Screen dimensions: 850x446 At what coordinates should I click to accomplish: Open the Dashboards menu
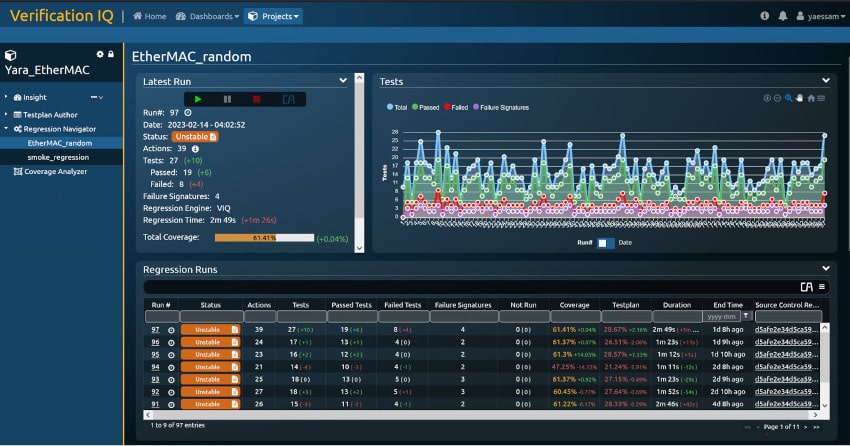pos(207,16)
